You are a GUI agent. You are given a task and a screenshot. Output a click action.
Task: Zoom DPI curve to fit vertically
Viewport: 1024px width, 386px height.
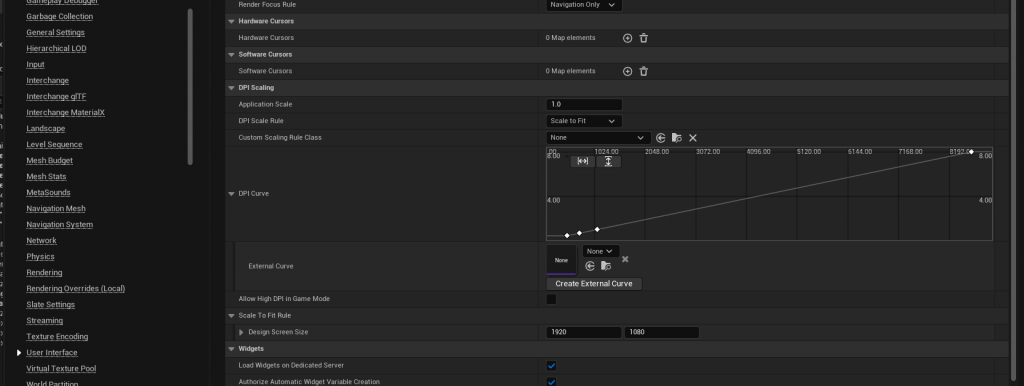click(x=608, y=161)
